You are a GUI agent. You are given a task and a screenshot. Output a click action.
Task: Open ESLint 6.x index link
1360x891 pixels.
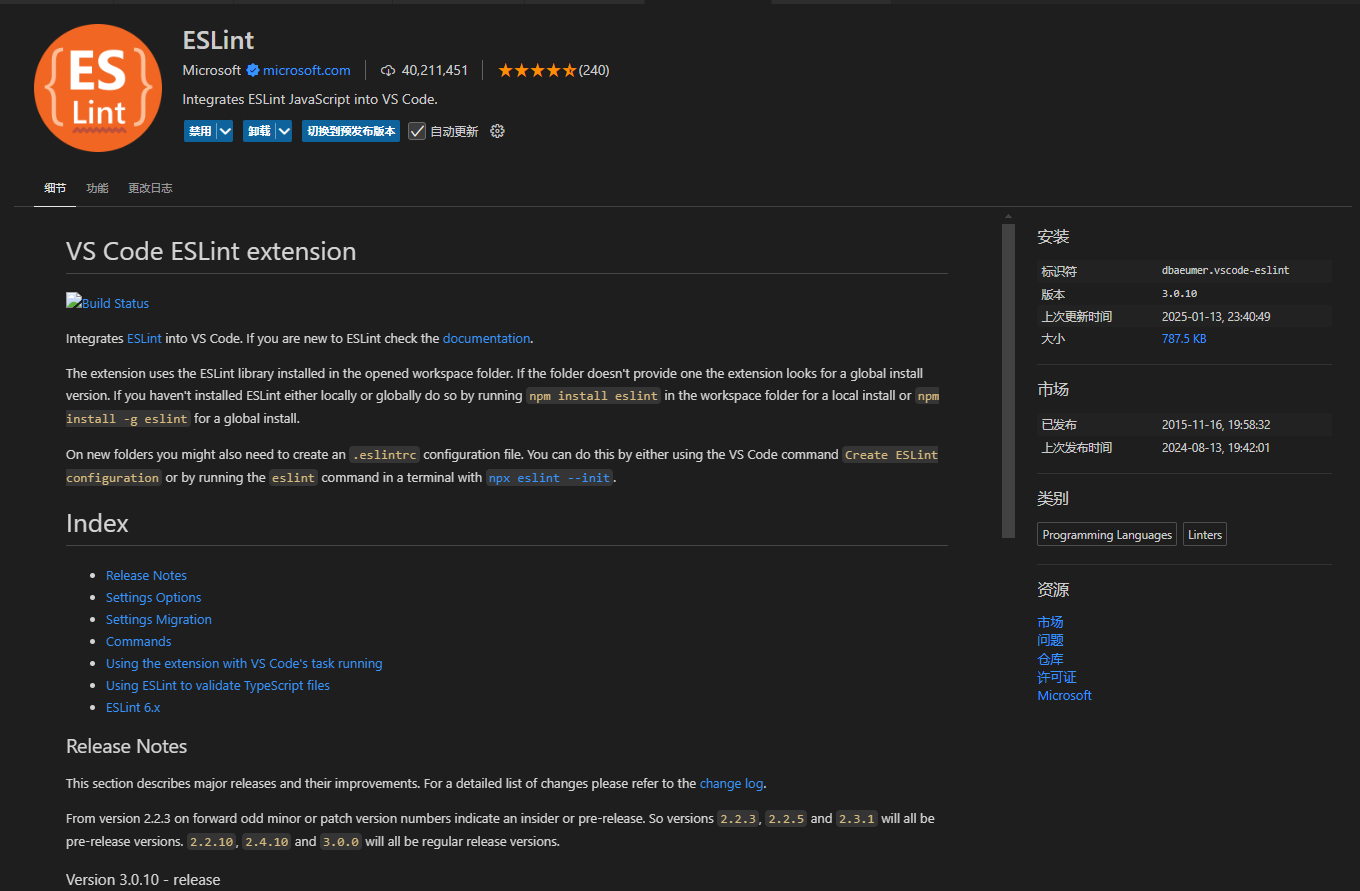pos(133,707)
